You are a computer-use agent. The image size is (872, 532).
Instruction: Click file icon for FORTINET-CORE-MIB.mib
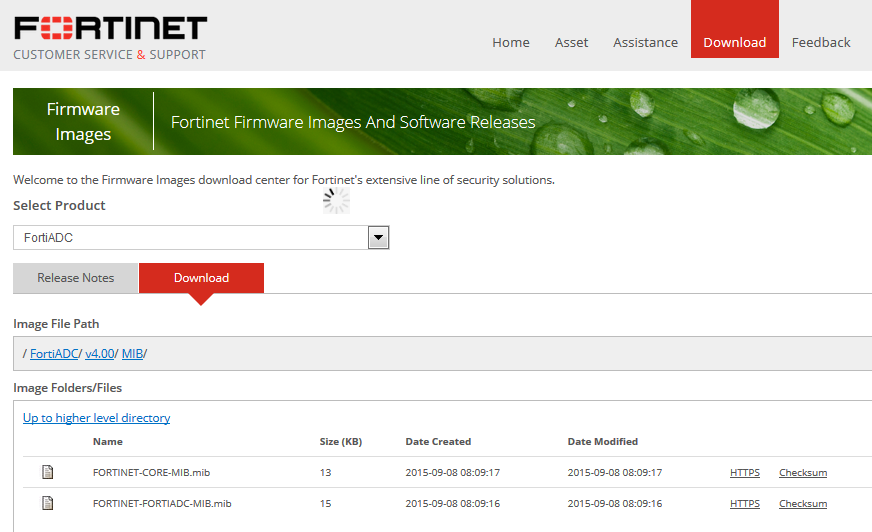click(x=48, y=472)
